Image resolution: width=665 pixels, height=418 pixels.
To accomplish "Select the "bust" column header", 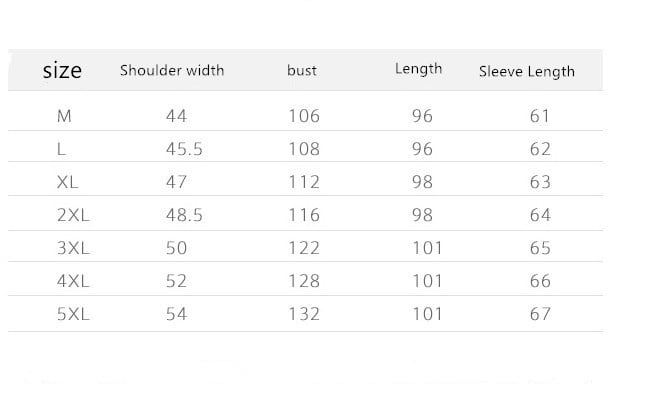I will pyautogui.click(x=301, y=71).
